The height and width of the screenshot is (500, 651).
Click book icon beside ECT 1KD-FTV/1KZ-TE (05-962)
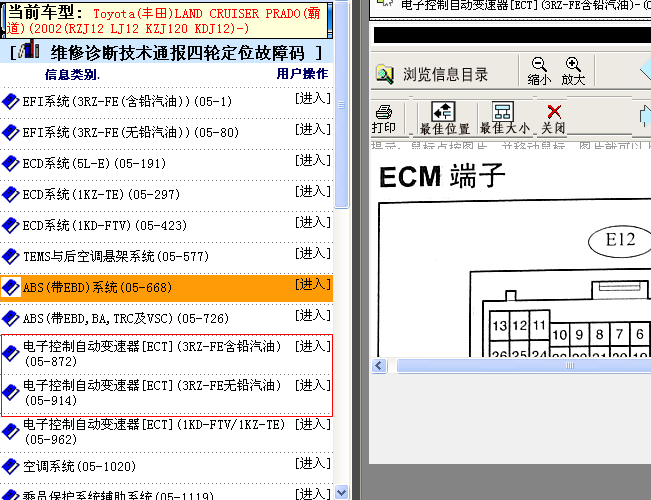tap(10, 431)
